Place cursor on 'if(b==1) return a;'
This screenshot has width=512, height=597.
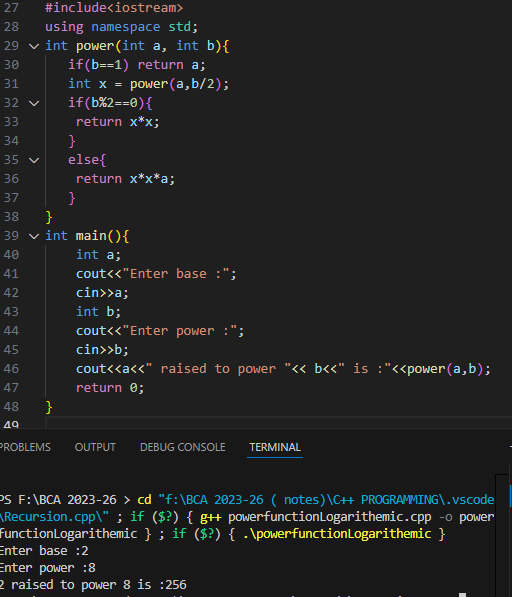point(137,65)
